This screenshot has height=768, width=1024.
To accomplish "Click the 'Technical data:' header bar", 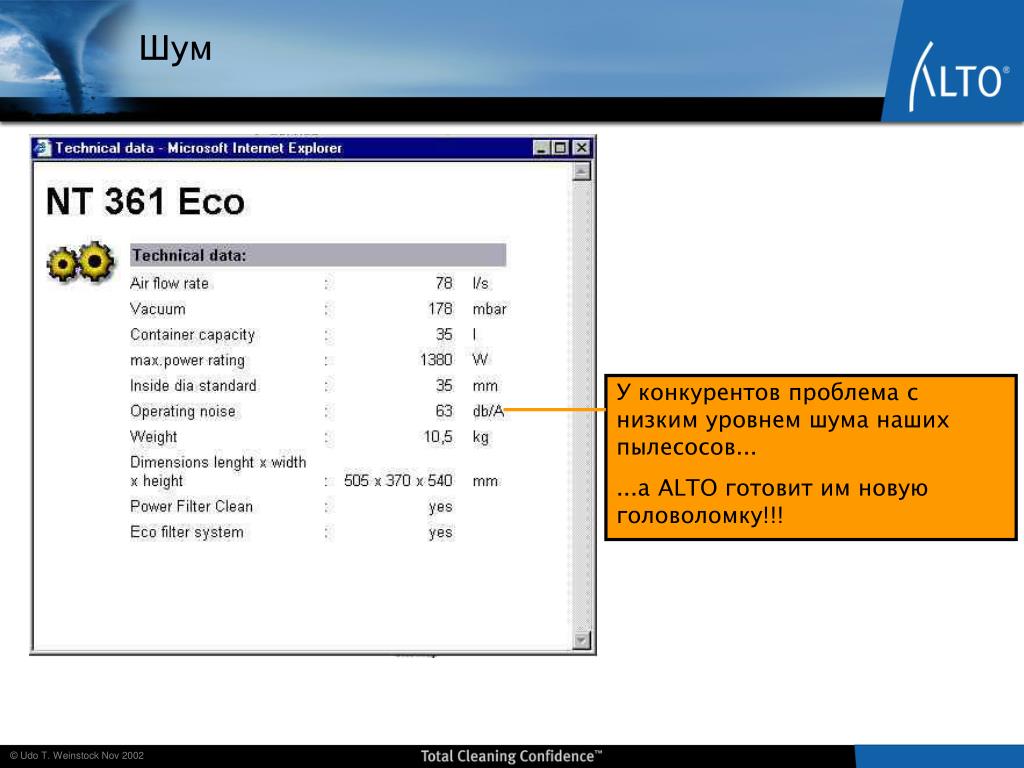I will click(318, 255).
